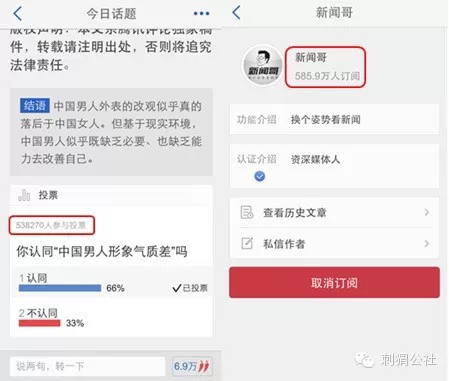Screen dimensions: 449x381
Task: Click the history articles document icon
Action: (247, 212)
